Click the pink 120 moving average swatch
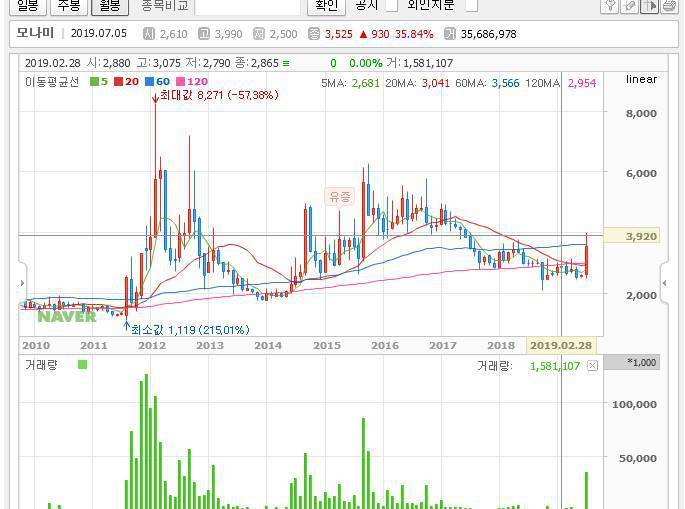Viewport: 685px width, 509px height. point(180,81)
